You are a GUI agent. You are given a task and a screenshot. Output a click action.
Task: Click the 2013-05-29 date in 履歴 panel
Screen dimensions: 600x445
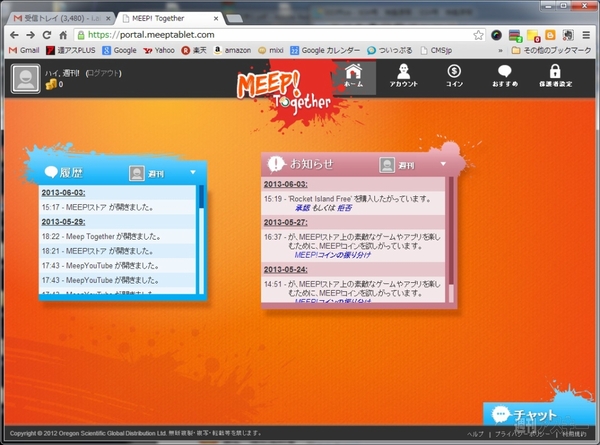64,222
